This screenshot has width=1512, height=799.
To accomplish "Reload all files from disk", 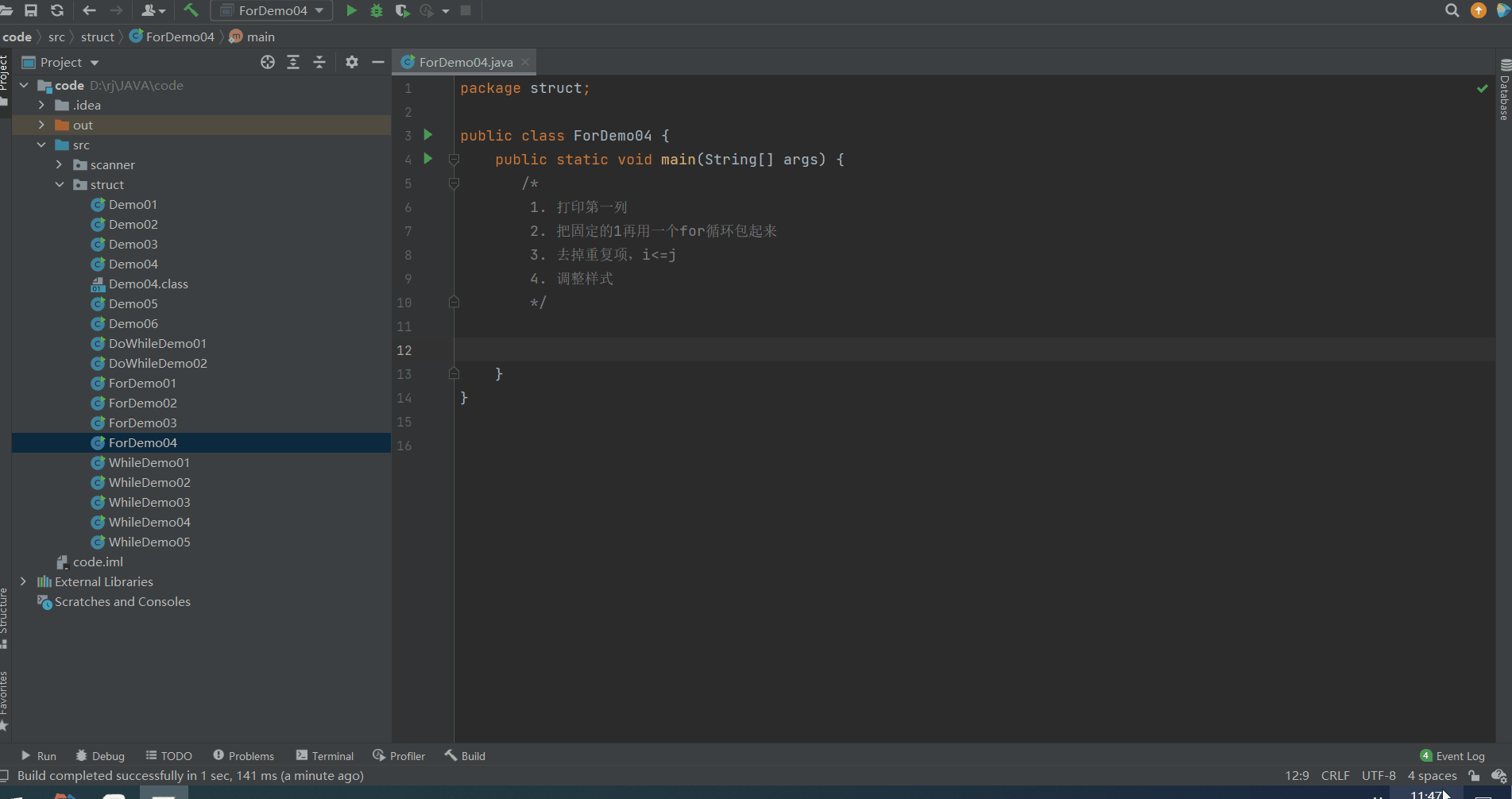I will point(57,10).
